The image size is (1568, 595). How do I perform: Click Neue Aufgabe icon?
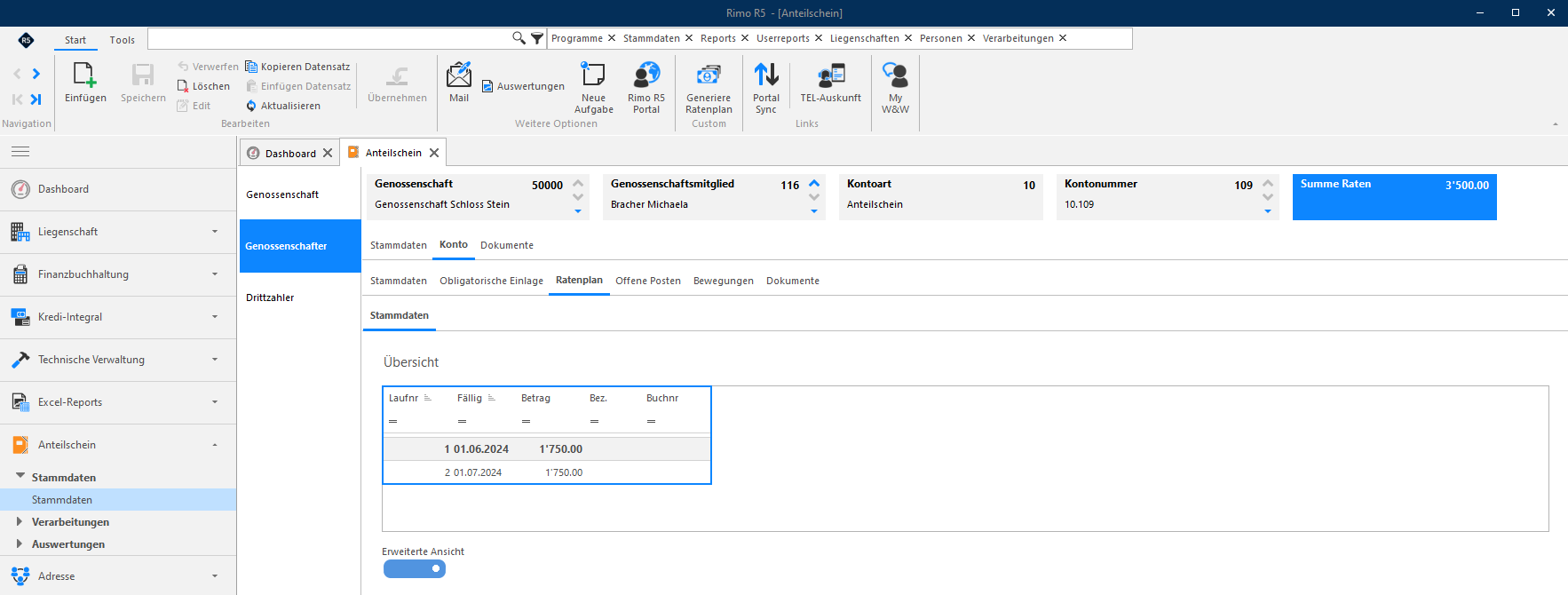[x=593, y=75]
